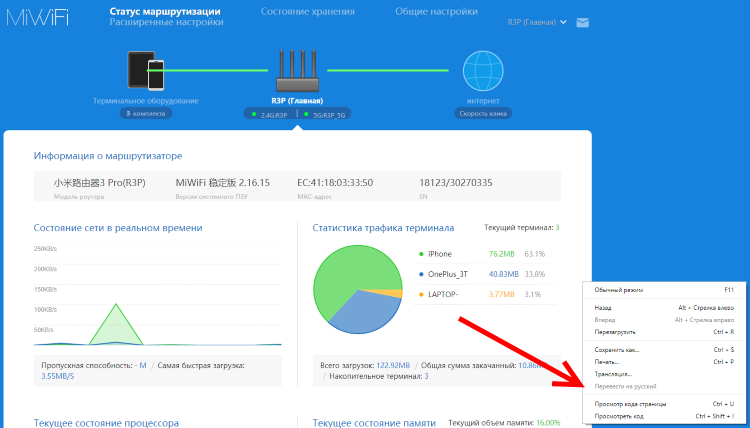Click the iPhone device row name
Screen dimensions: 750x428
(x=440, y=254)
